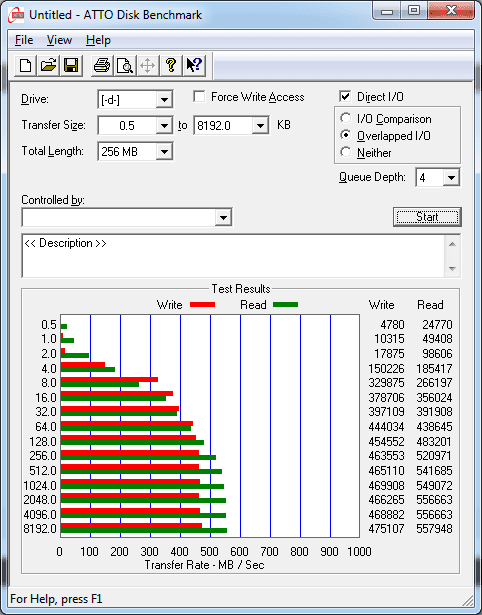This screenshot has width=482, height=615.
Task: Open the File menu
Action: click(24, 40)
